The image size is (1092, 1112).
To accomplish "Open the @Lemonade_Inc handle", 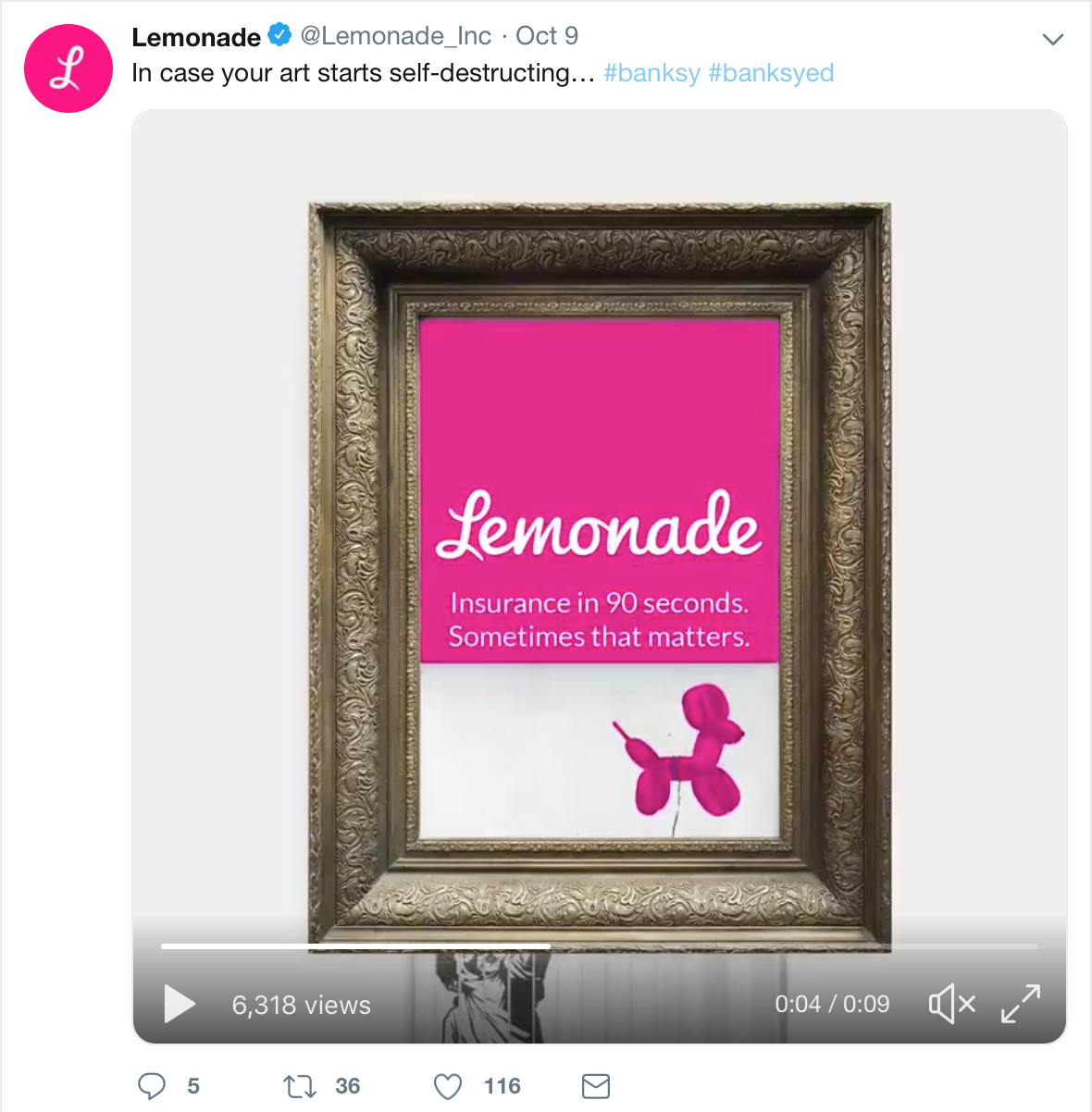I will 396,36.
